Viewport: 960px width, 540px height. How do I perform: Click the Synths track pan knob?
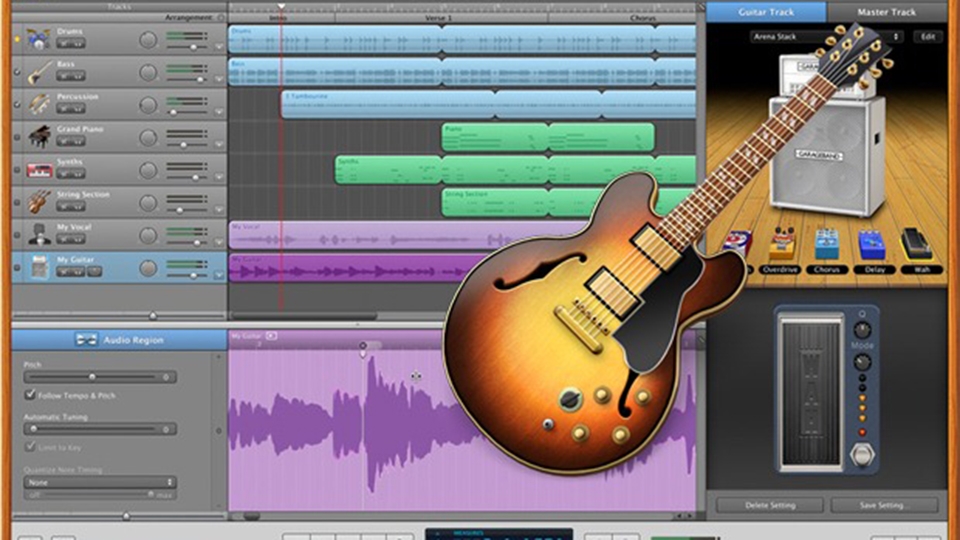[148, 170]
